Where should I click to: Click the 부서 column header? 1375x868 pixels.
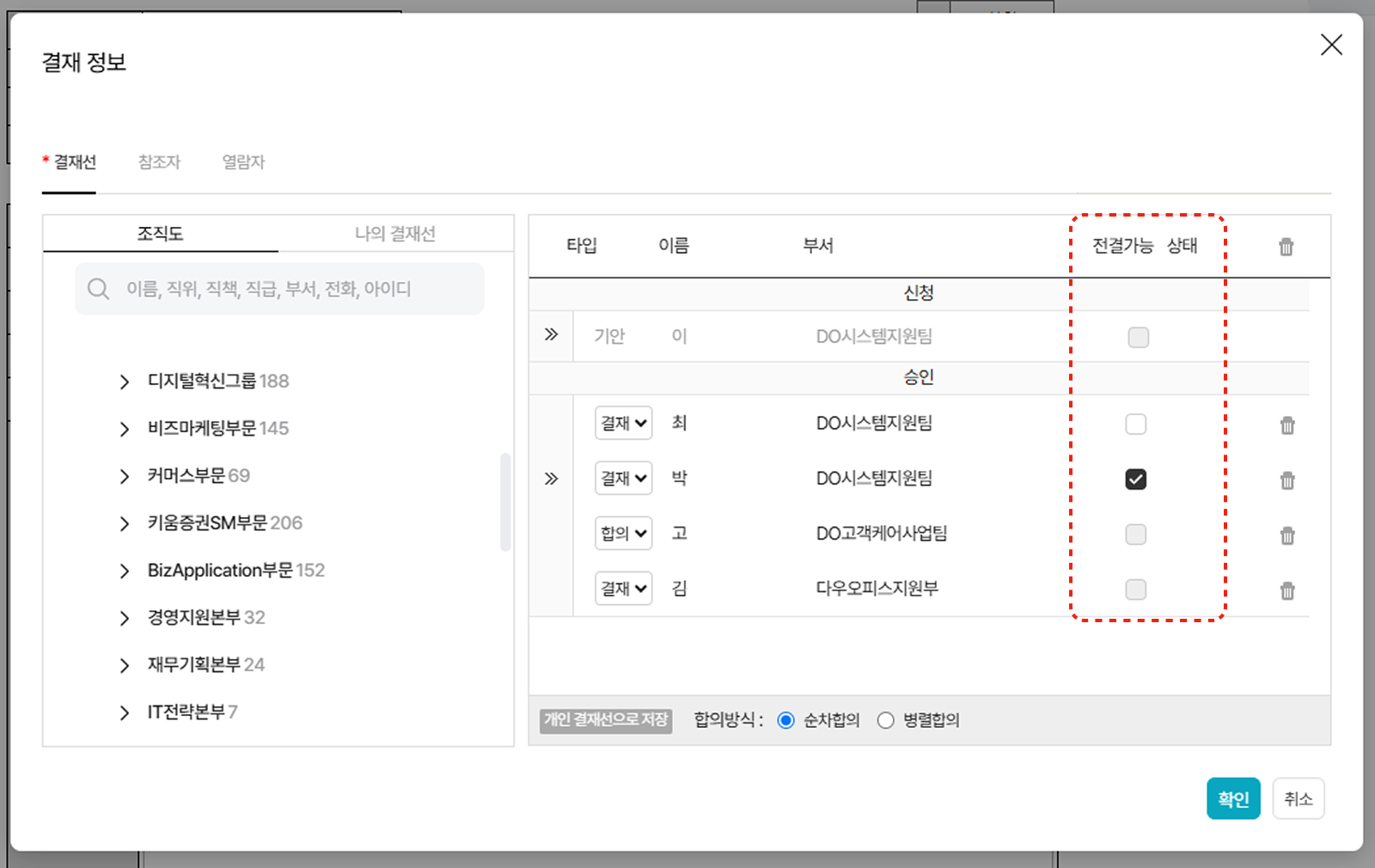[818, 246]
